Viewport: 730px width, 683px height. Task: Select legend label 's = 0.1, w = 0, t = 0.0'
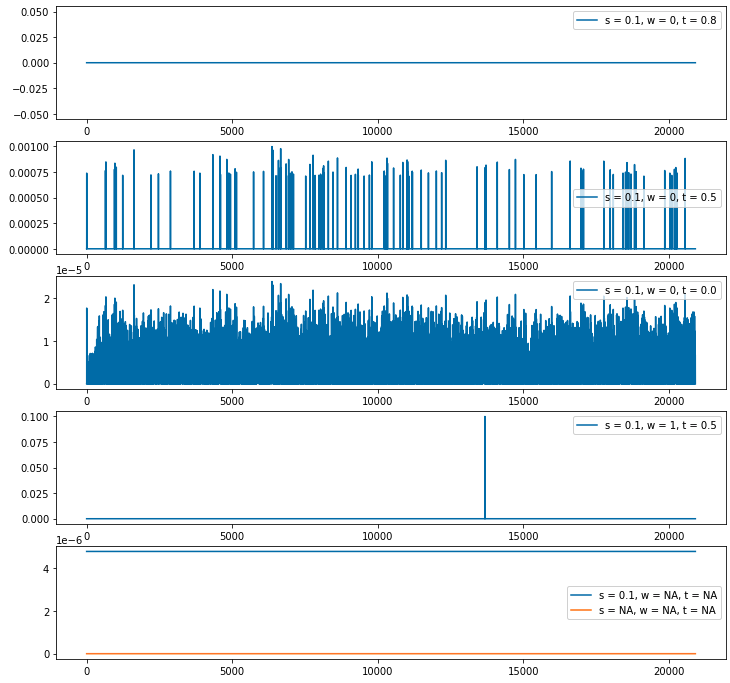(660, 291)
